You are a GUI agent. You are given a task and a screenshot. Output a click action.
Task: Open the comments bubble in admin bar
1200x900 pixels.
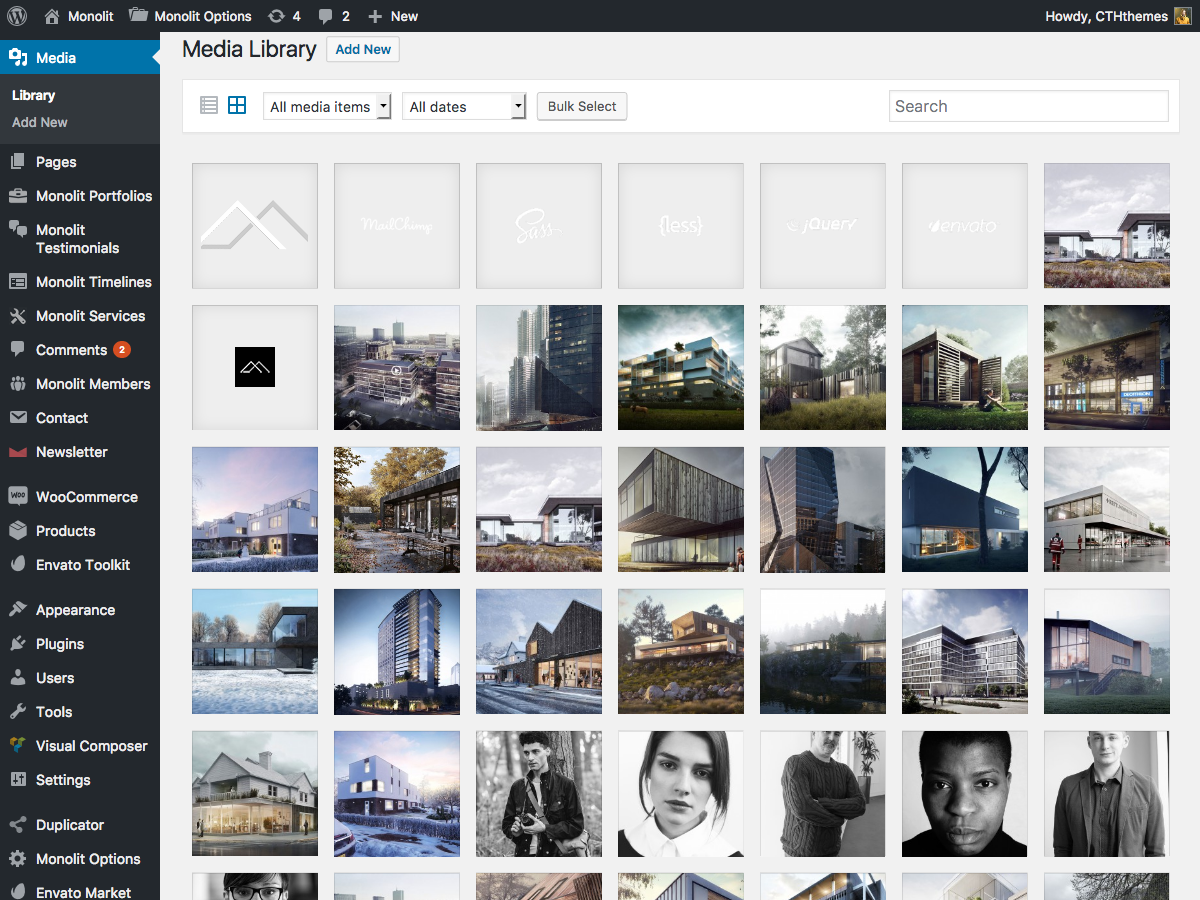pos(333,16)
